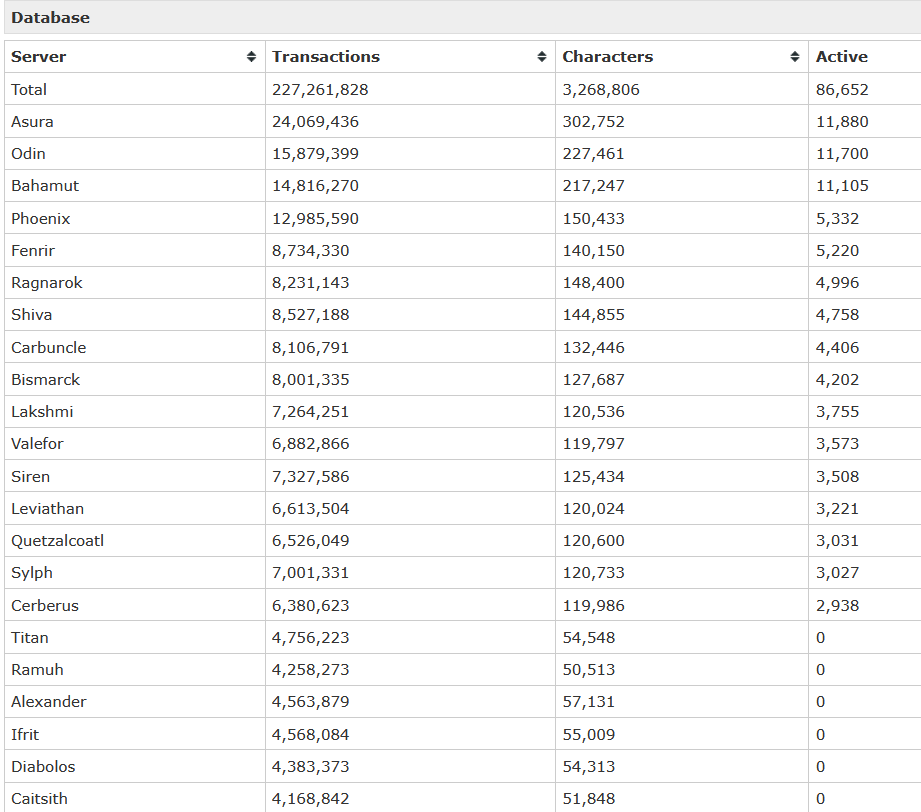Click the Characters column header
Viewport: 921px width, 812px height.
681,56
